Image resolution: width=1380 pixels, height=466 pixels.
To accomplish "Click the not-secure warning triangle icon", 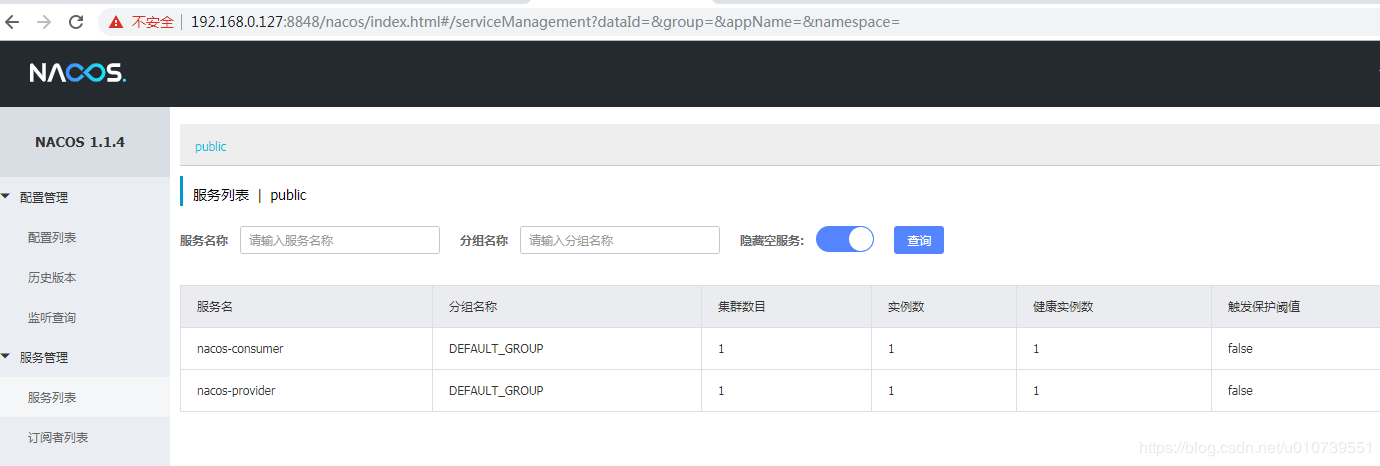I will (x=117, y=21).
